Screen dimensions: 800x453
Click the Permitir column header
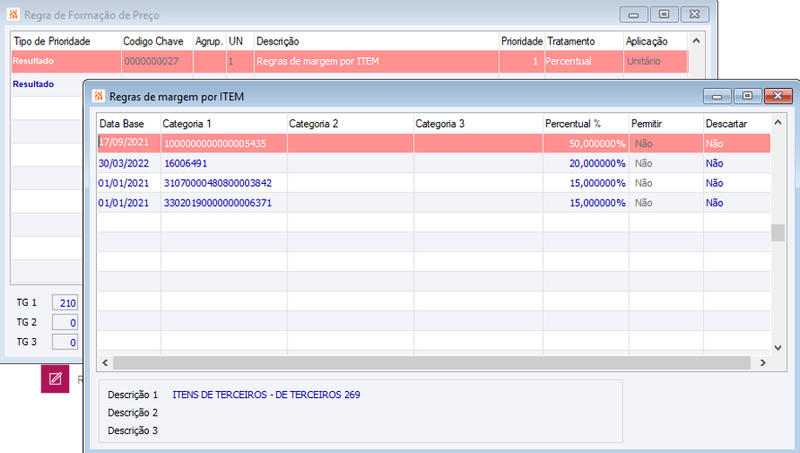666,123
